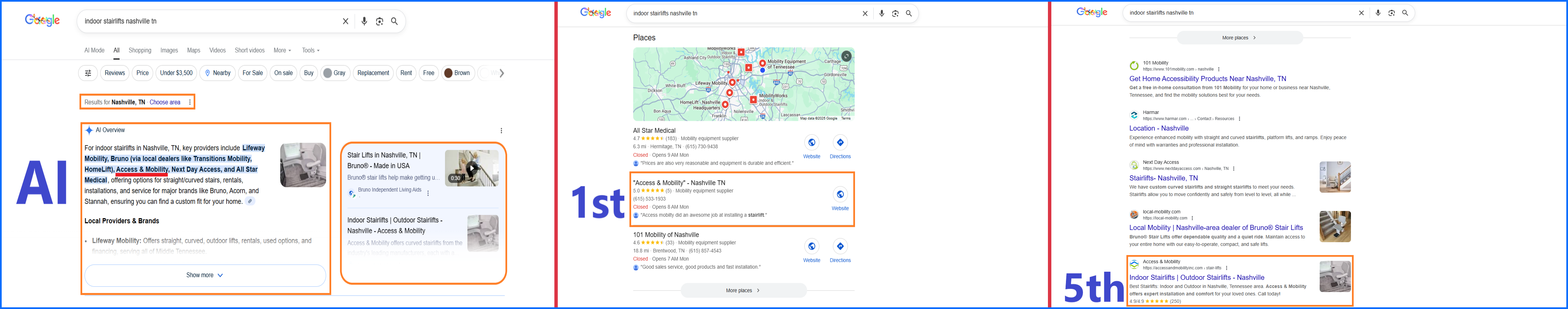
Task: Open the three-dot menu for local-mobility.com result
Action: coord(1192,218)
